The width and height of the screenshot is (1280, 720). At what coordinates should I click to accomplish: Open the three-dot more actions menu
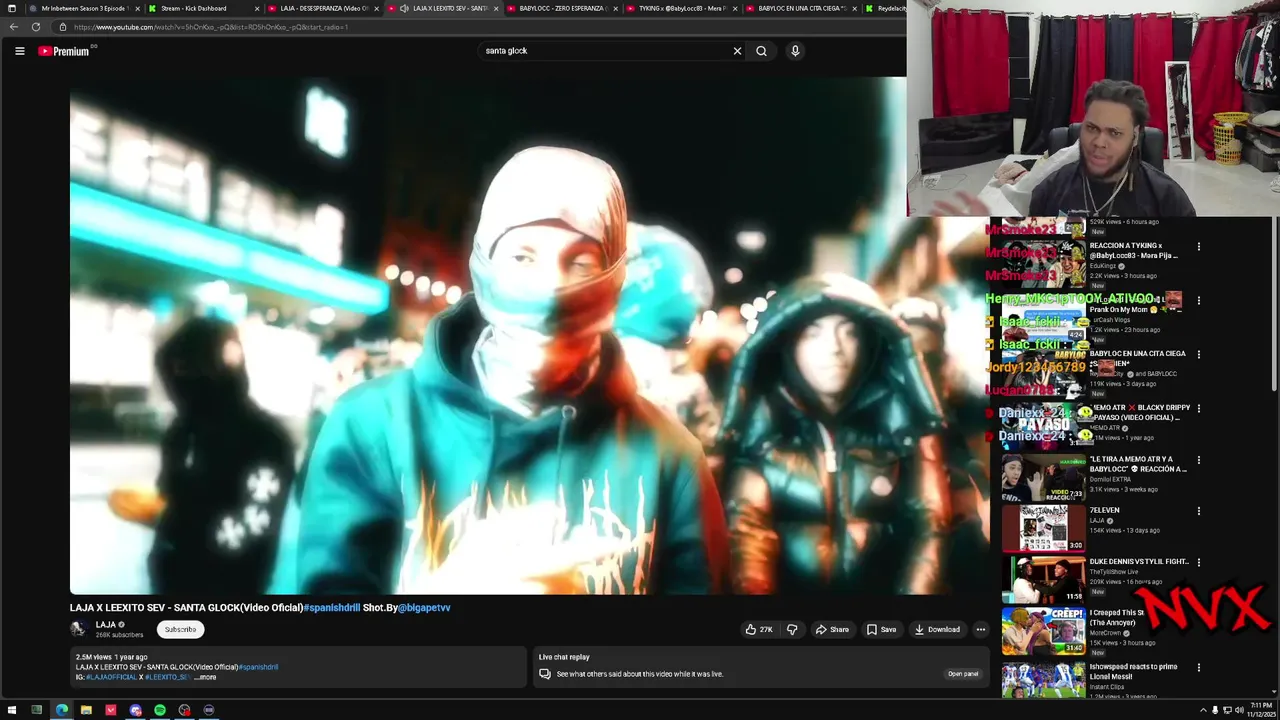click(x=980, y=629)
